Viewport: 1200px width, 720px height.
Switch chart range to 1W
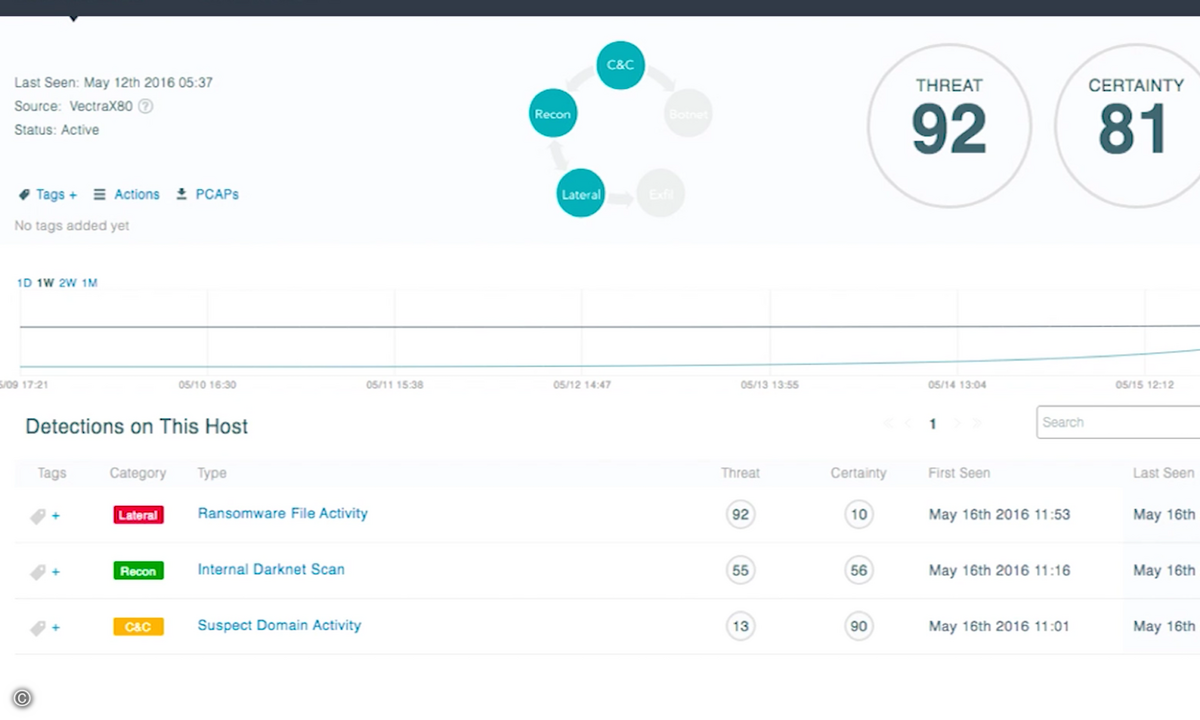coord(45,283)
